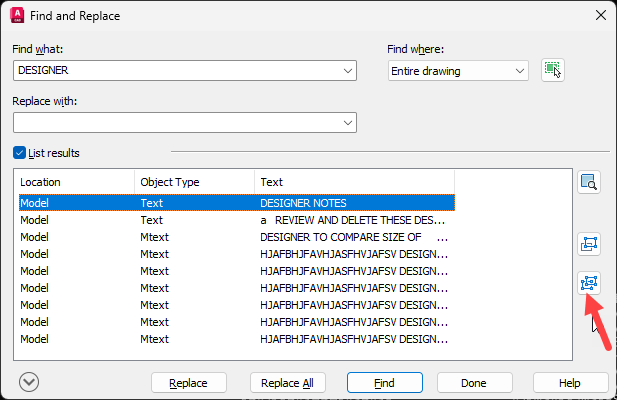Toggle the List results checkbox
617x400 pixels.
tap(19, 153)
